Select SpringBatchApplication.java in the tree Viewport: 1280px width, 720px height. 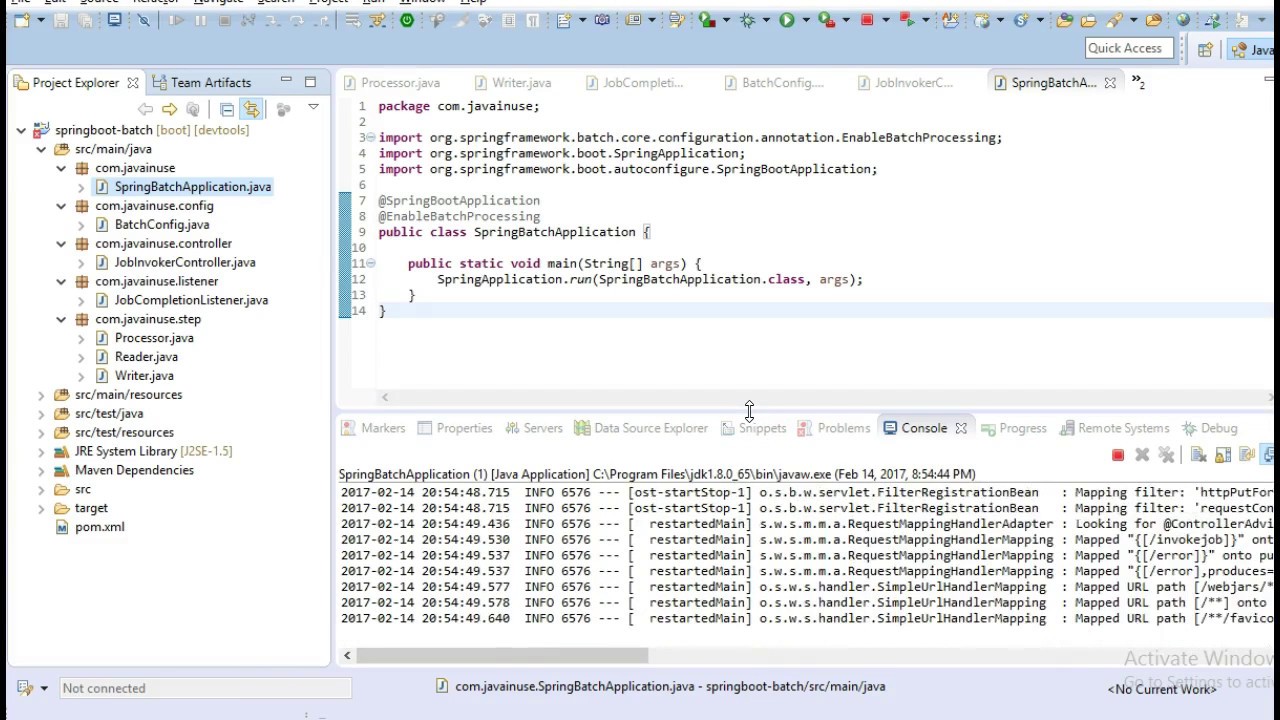click(x=192, y=187)
